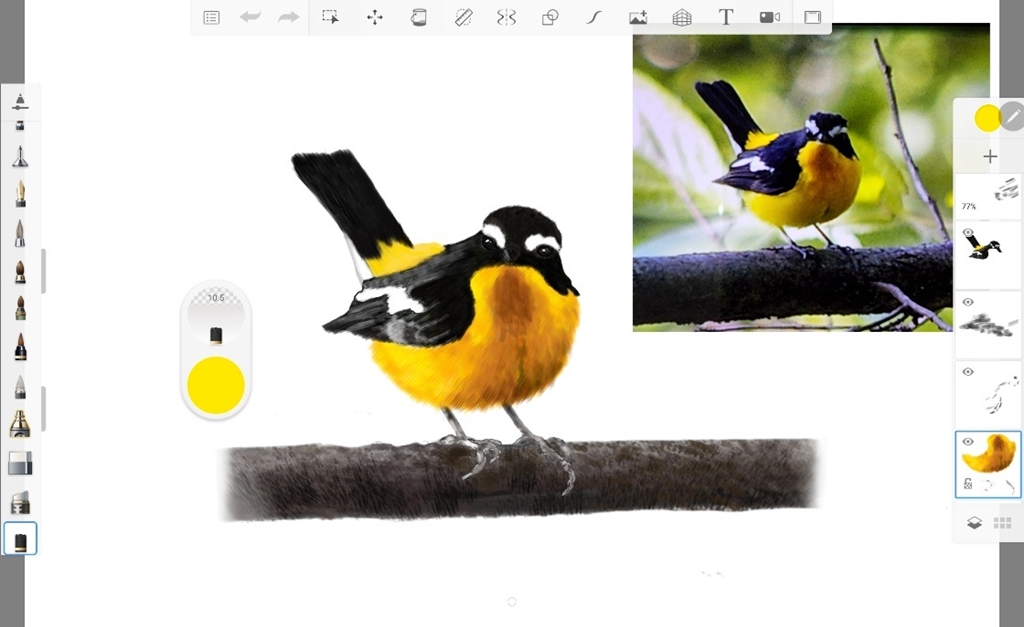
Task: Hide the orange belly layer eye icon
Action: (x=968, y=442)
